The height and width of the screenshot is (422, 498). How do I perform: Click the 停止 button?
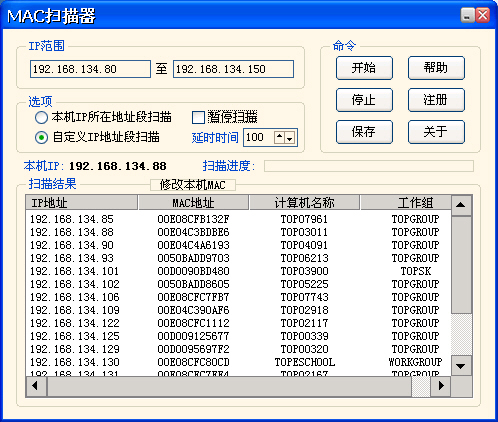click(x=364, y=100)
